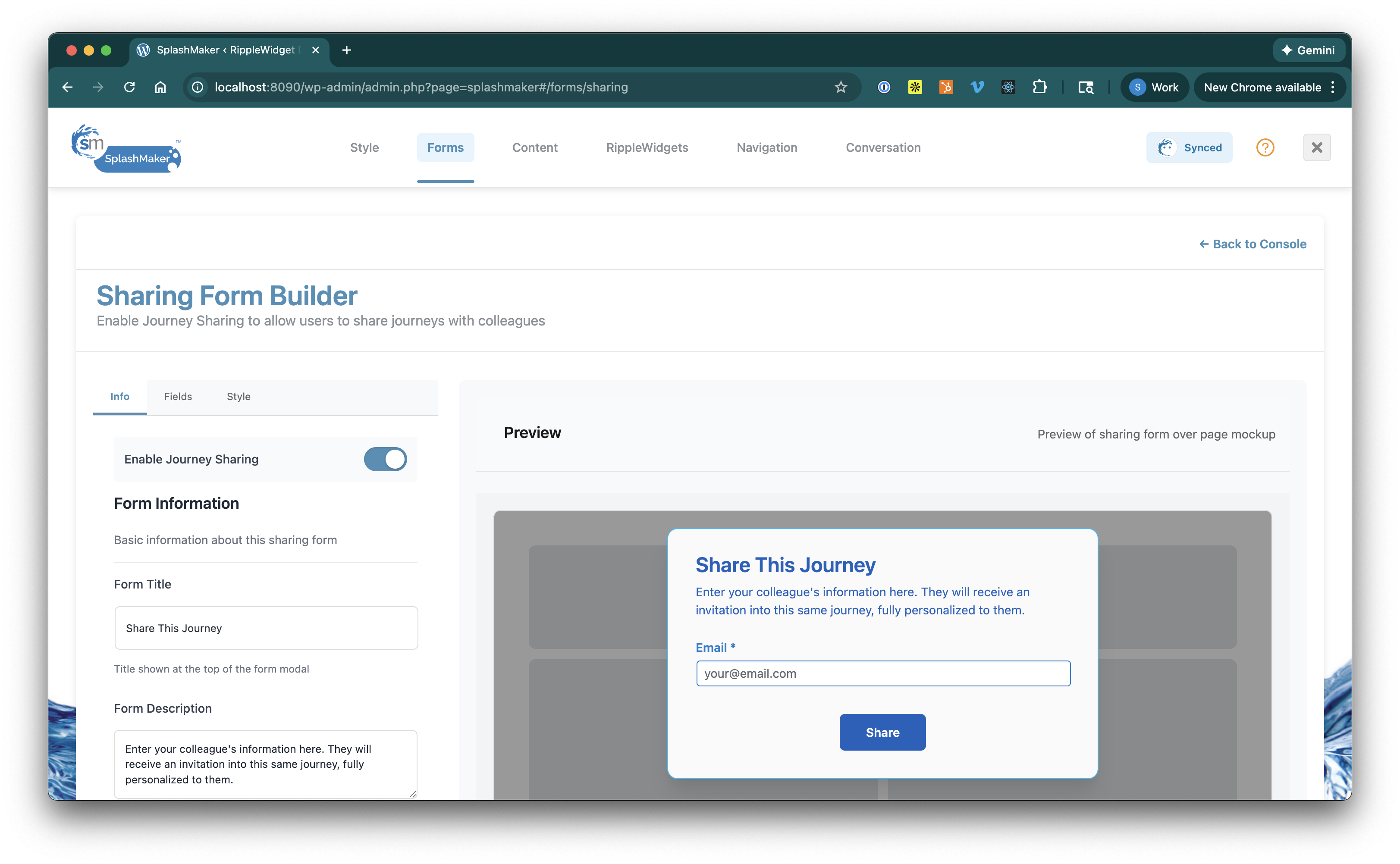This screenshot has height=864, width=1400.
Task: Click the HubSpot extension icon
Action: point(946,88)
